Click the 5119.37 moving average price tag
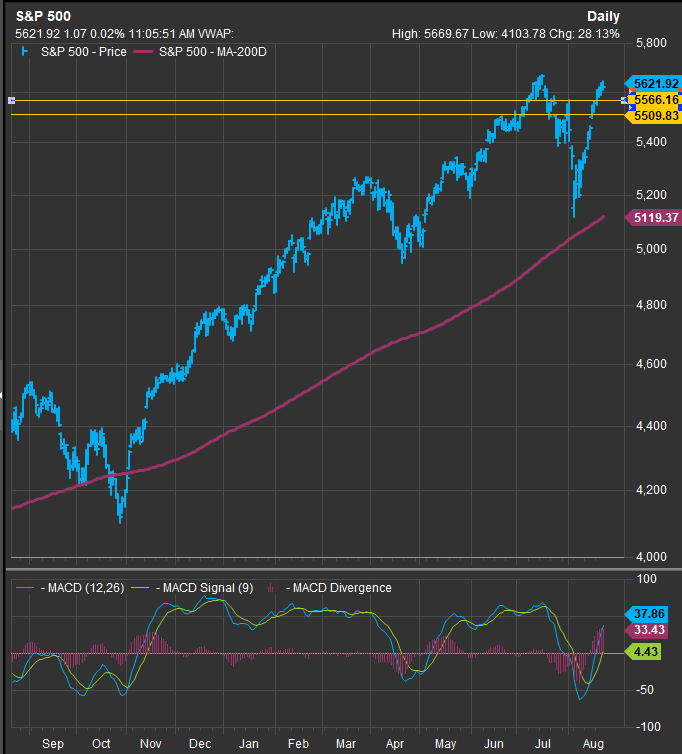The height and width of the screenshot is (754, 682). tap(653, 218)
